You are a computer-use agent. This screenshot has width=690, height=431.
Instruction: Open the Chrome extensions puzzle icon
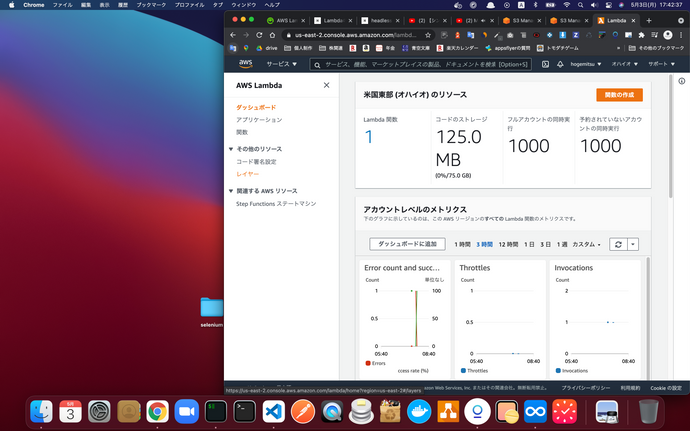(642, 35)
